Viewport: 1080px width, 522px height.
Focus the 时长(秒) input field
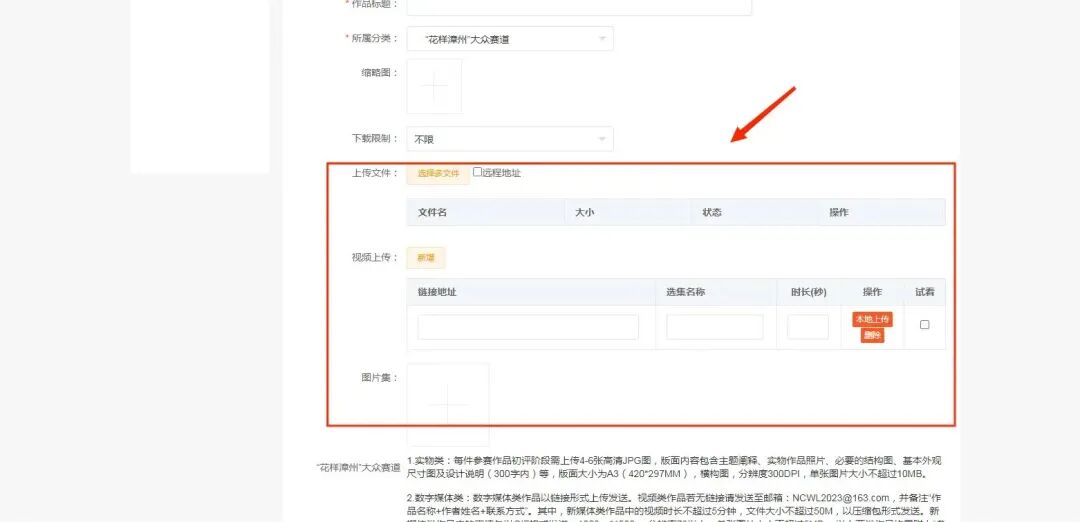point(808,327)
